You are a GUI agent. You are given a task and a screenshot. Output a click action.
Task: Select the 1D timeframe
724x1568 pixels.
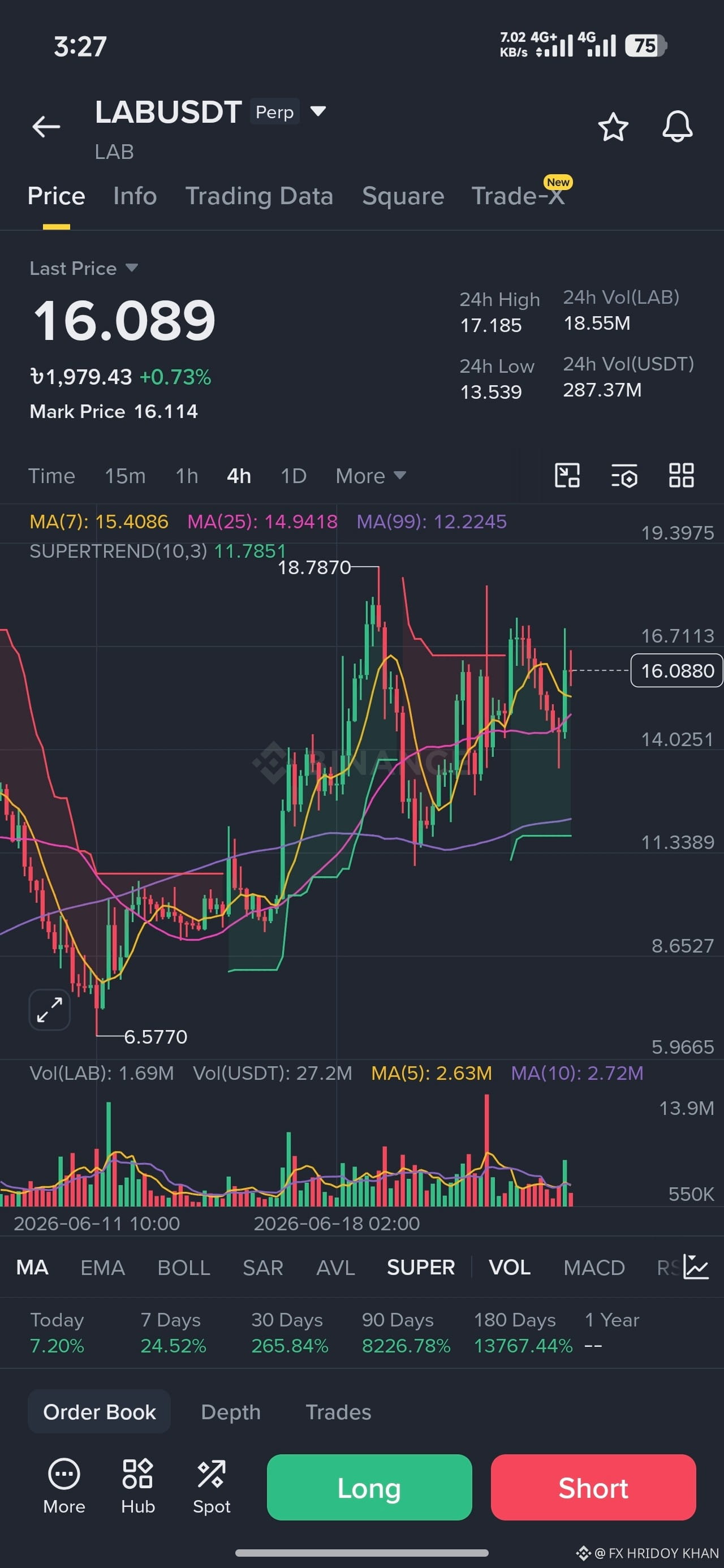(293, 475)
